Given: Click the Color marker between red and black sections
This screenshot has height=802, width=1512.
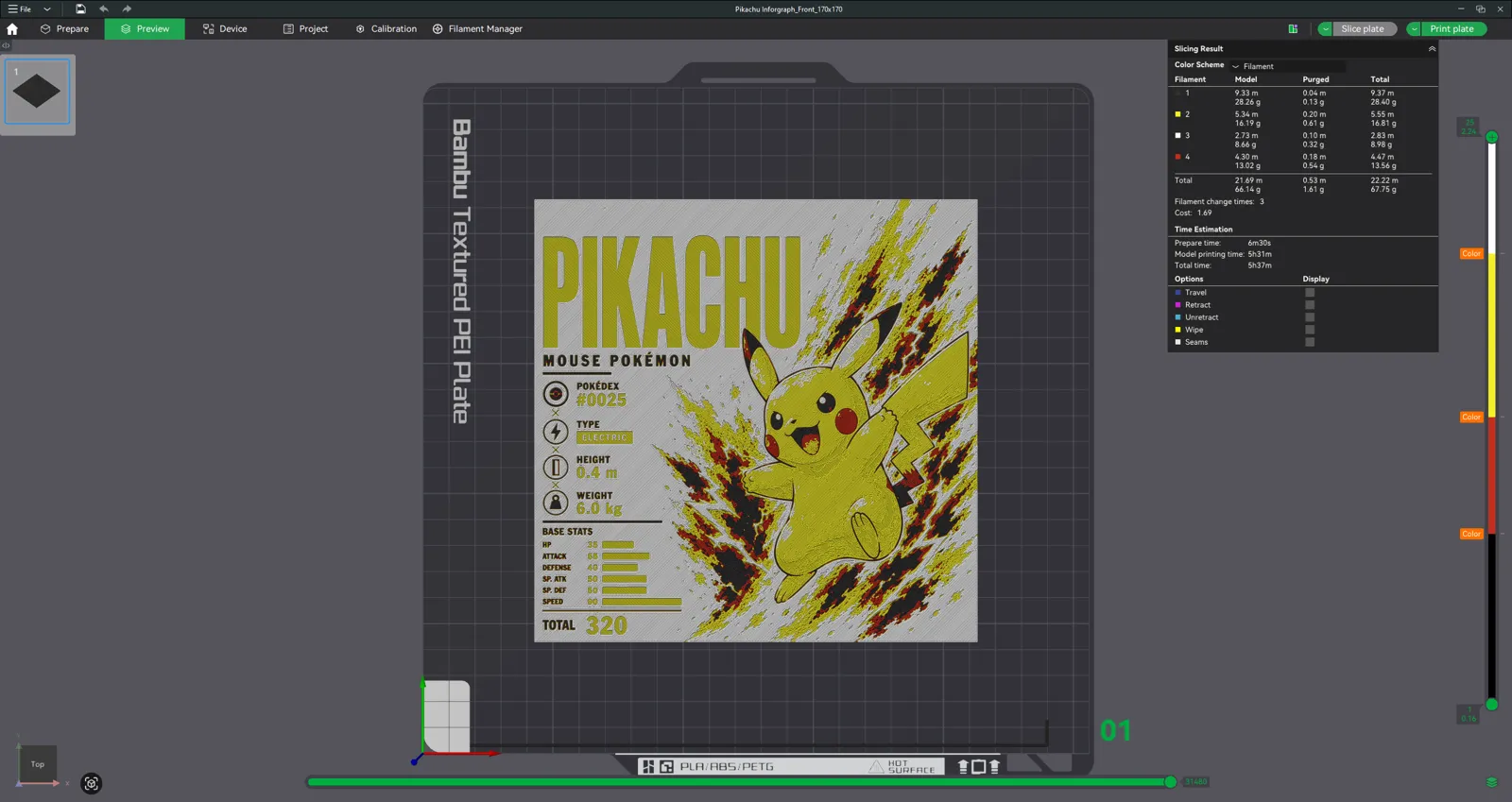Looking at the screenshot, I should click(x=1471, y=535).
